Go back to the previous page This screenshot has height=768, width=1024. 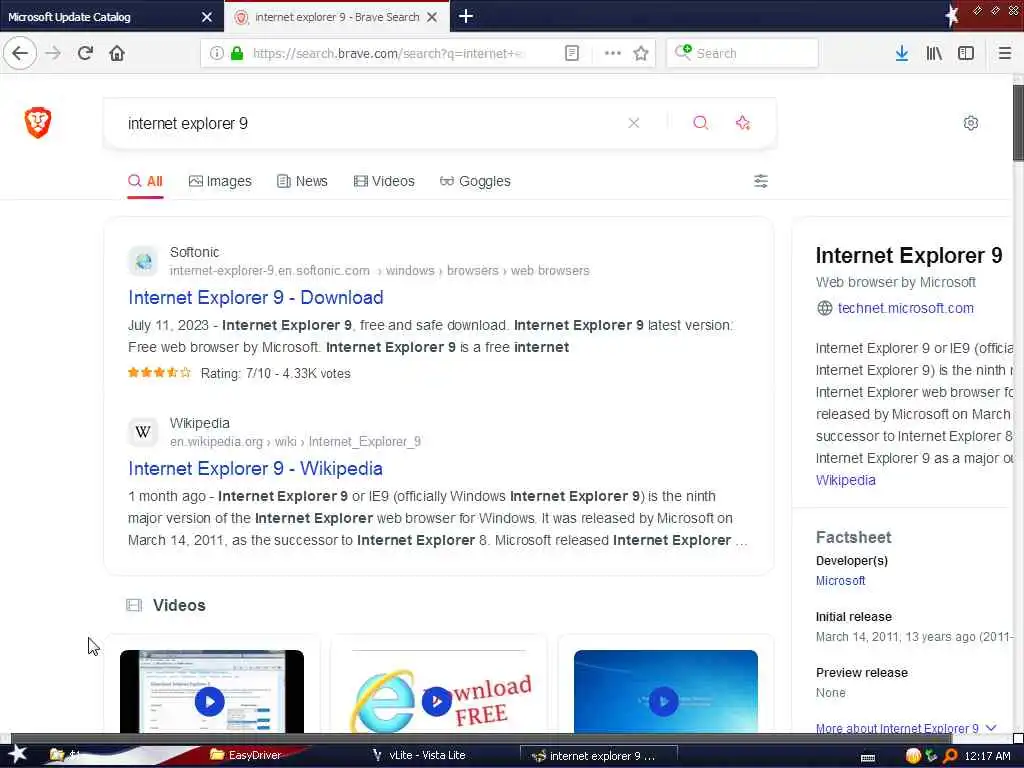coord(20,53)
